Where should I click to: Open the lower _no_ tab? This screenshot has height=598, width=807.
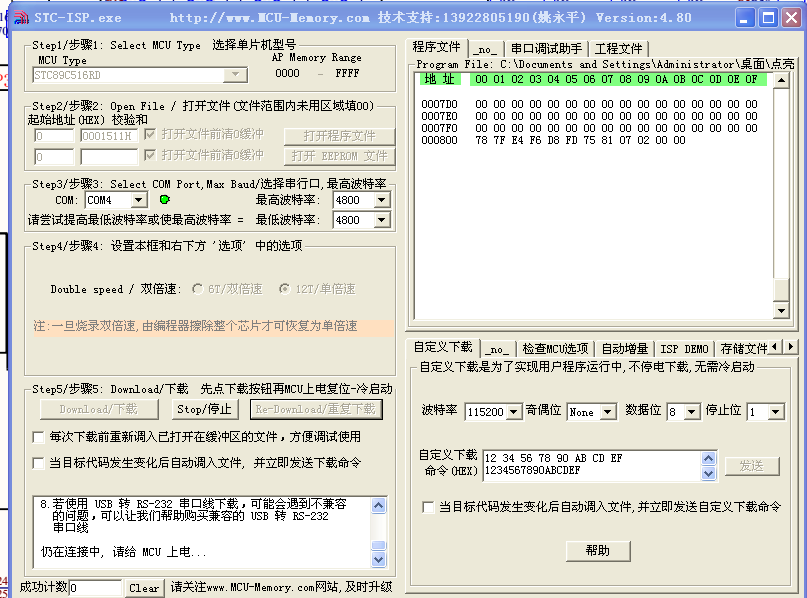(x=497, y=349)
